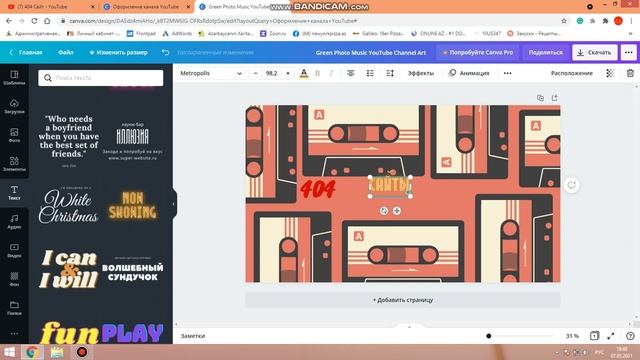Click the Share button
This screenshot has height=360, width=640.
[545, 52]
